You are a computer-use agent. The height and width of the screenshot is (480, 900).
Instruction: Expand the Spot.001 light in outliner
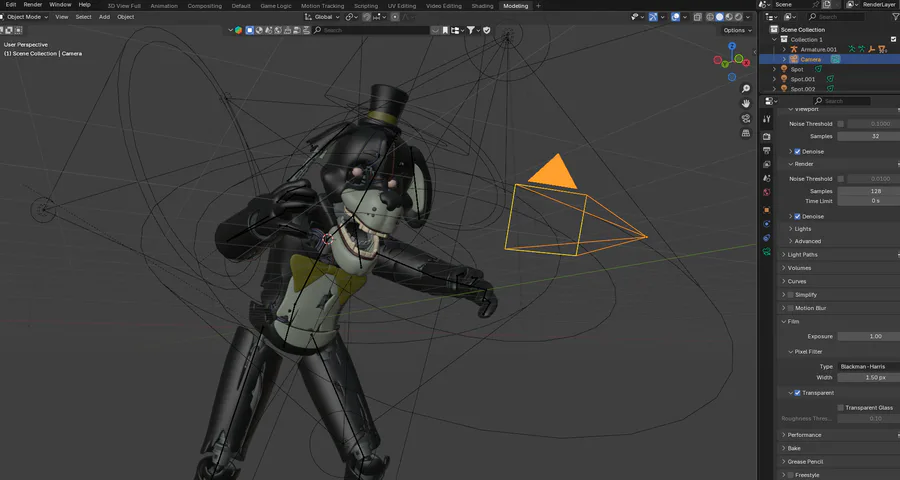click(x=774, y=79)
